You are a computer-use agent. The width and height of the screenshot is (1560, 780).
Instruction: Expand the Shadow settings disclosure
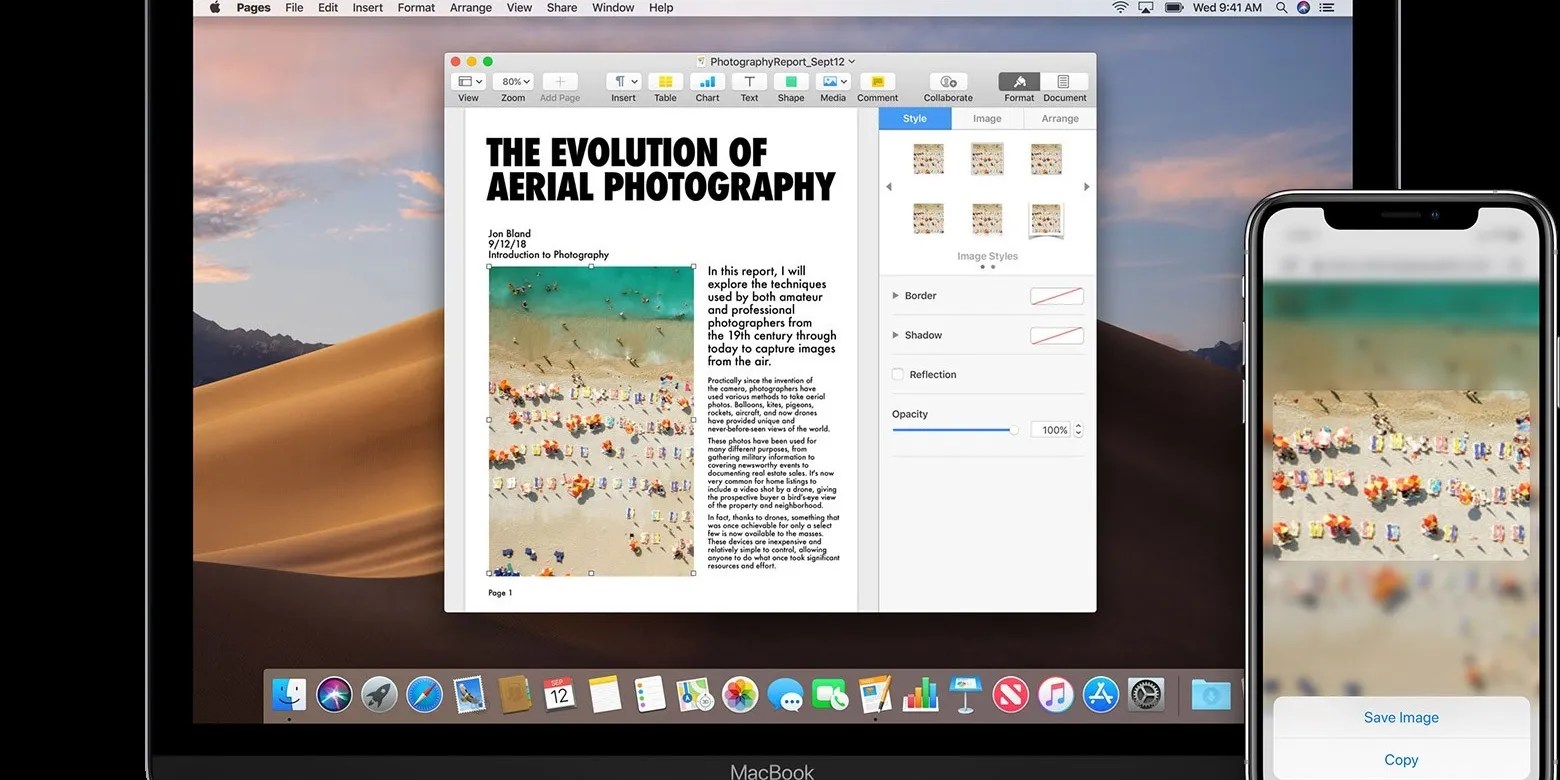tap(895, 335)
